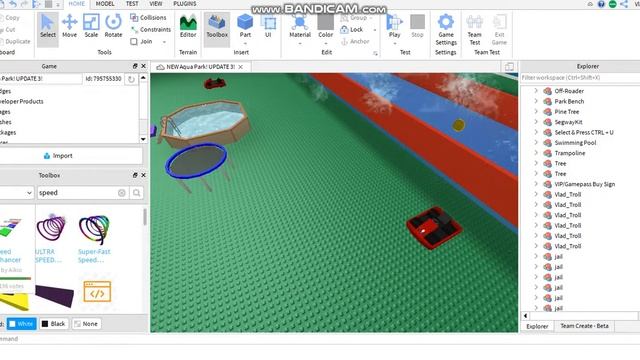Click the Filter workspace search box
Viewport: 640px width, 360px height.
coord(580,78)
